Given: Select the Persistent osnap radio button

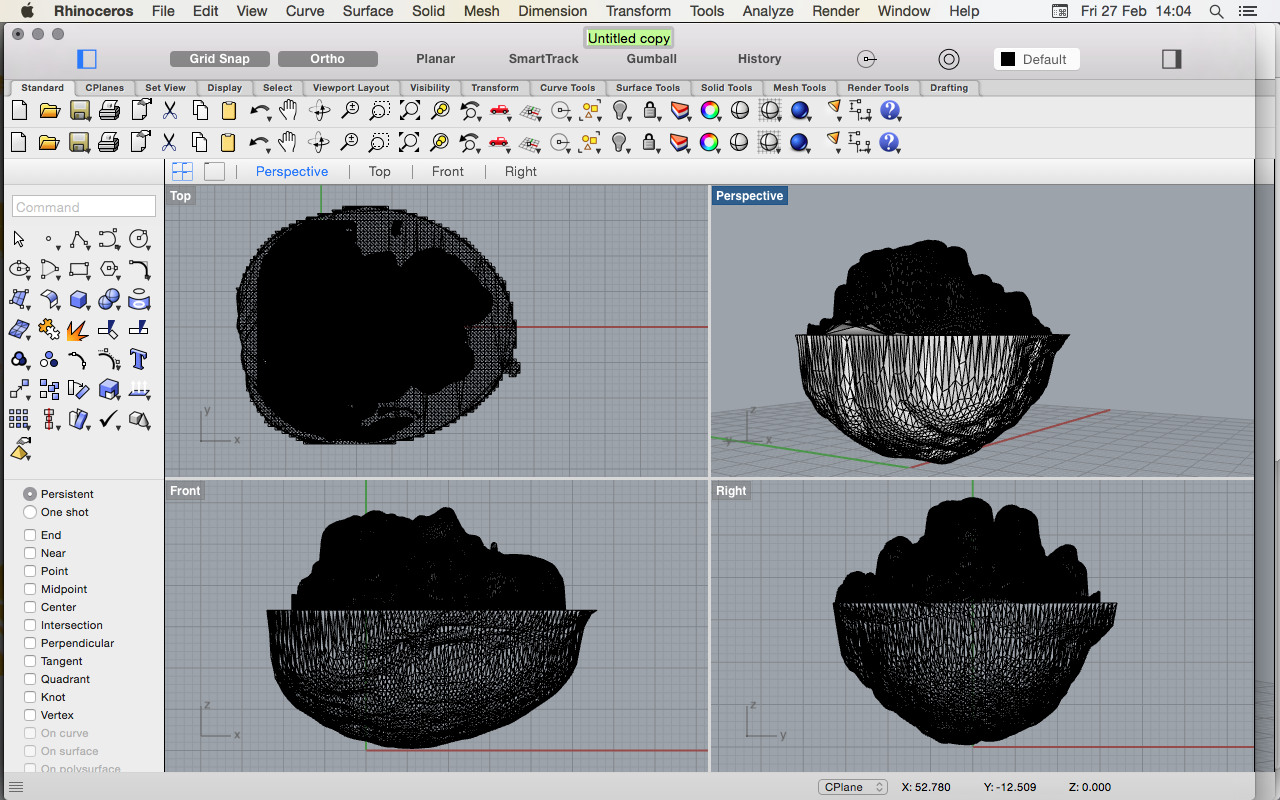Looking at the screenshot, I should (30, 494).
